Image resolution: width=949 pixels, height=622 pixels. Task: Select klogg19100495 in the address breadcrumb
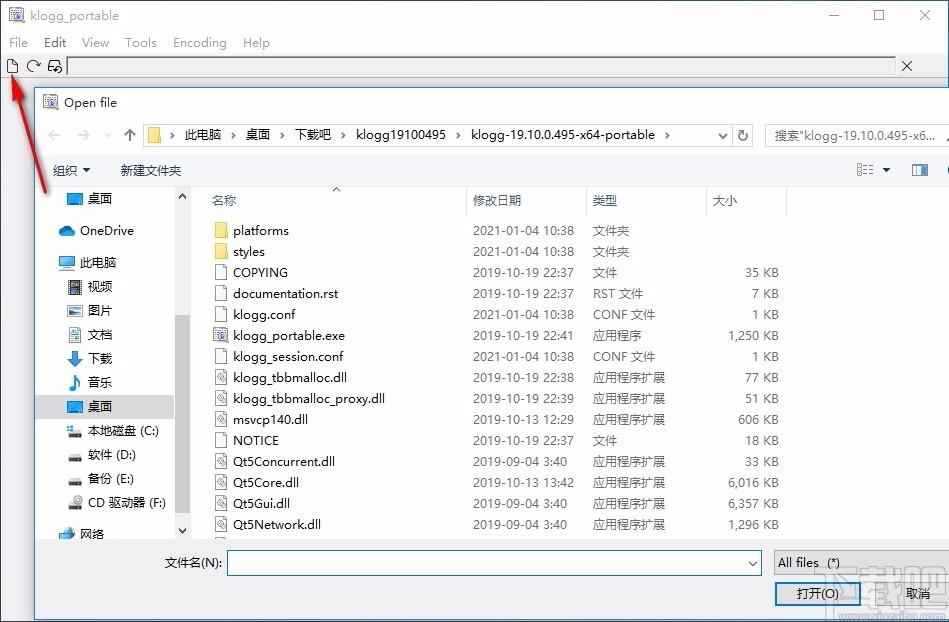[401, 135]
